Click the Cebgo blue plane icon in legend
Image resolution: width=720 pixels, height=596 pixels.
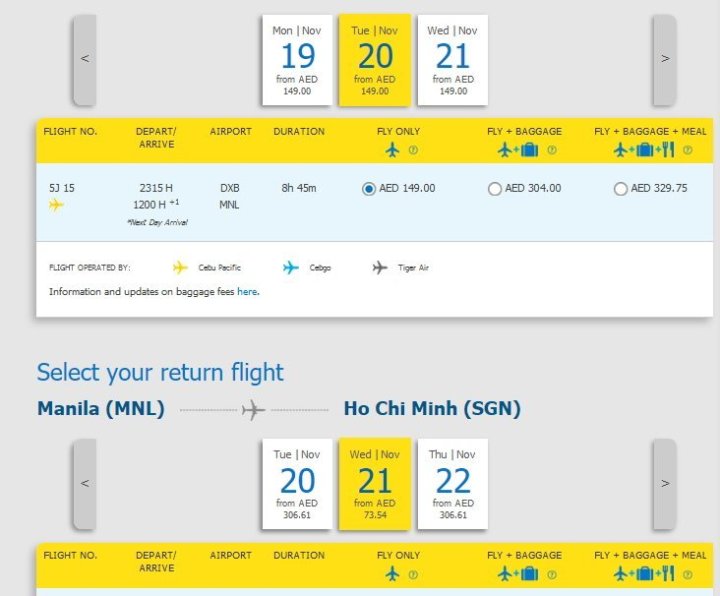click(x=291, y=268)
